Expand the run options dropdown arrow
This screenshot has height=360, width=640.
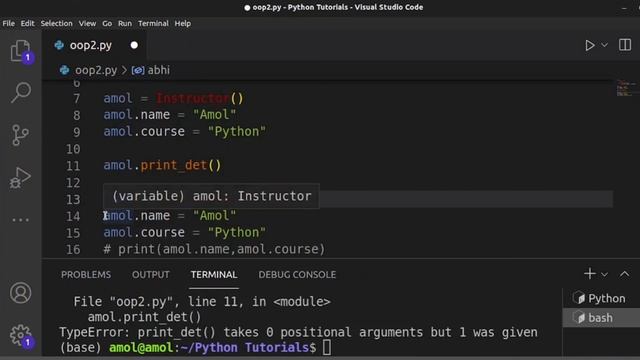coord(604,45)
